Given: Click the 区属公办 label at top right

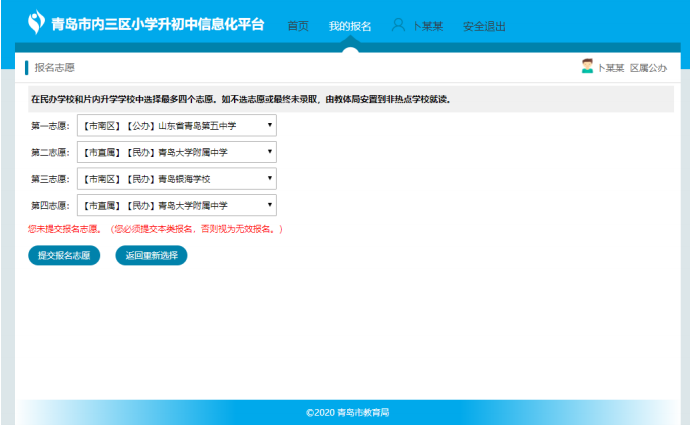Looking at the screenshot, I should [x=649, y=68].
